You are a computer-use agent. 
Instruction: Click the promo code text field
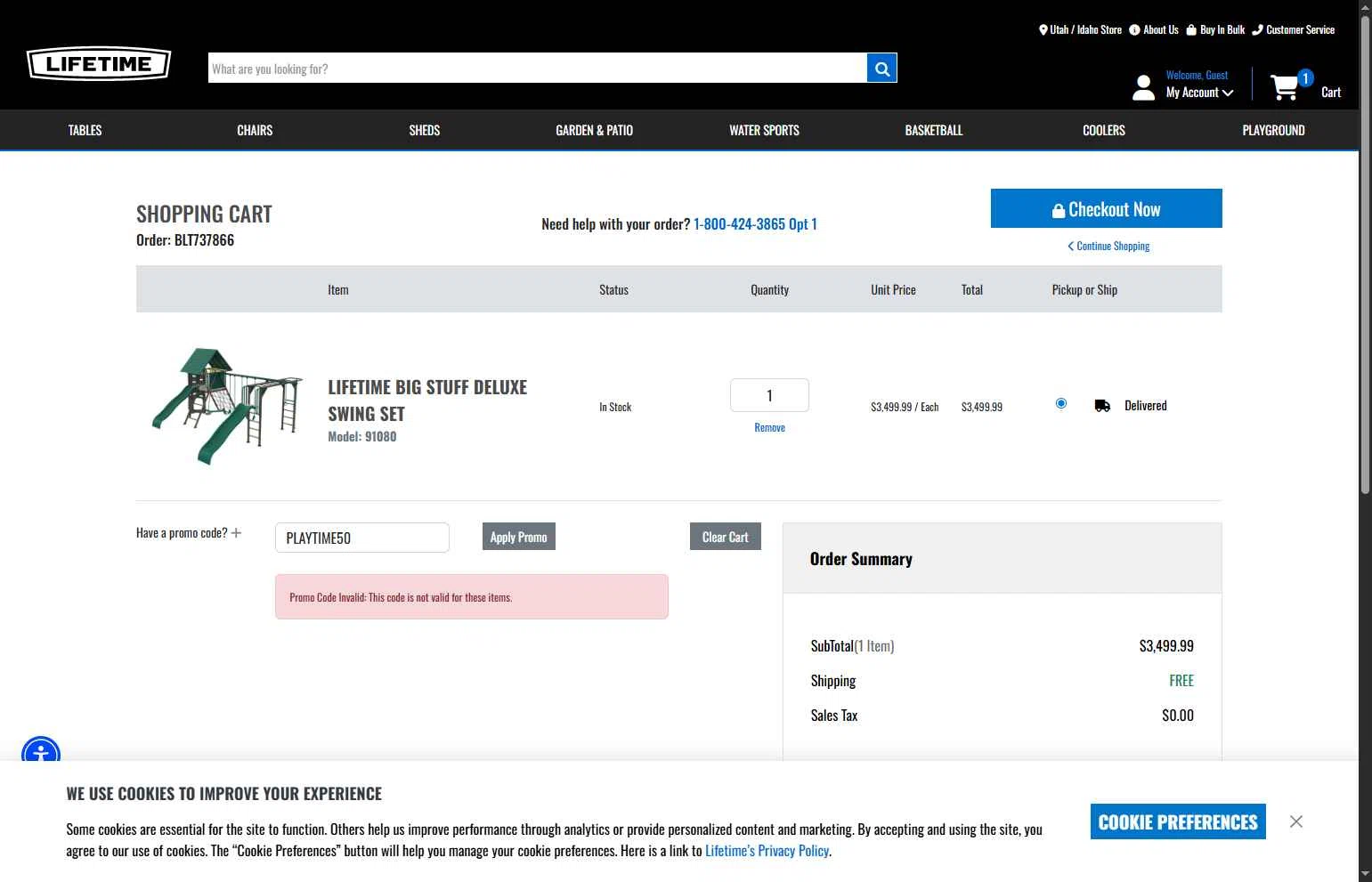tap(362, 538)
